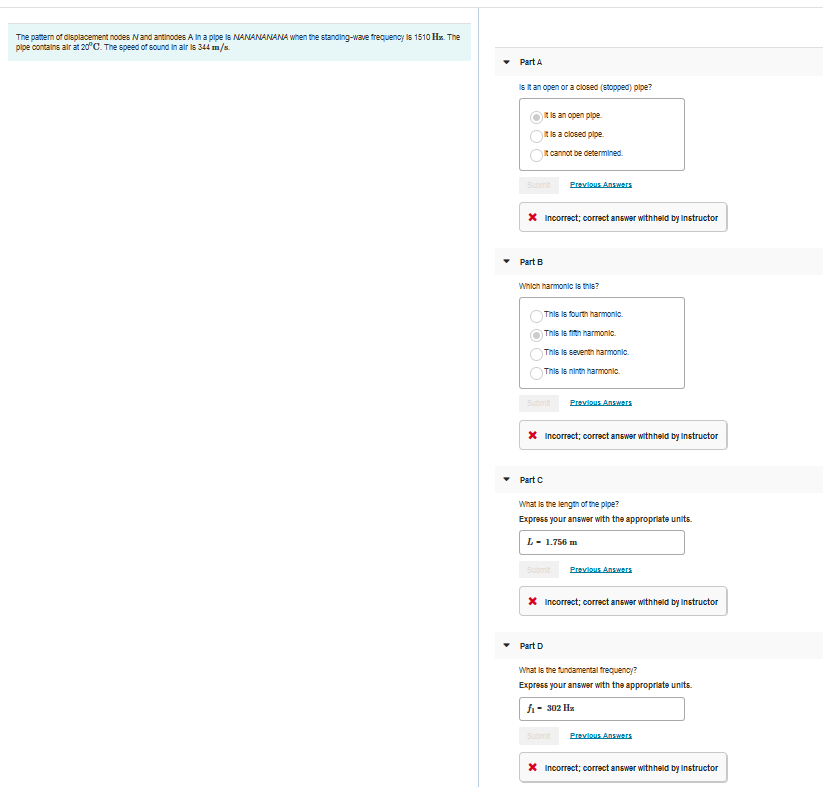Collapse the Part C section

pos(507,479)
